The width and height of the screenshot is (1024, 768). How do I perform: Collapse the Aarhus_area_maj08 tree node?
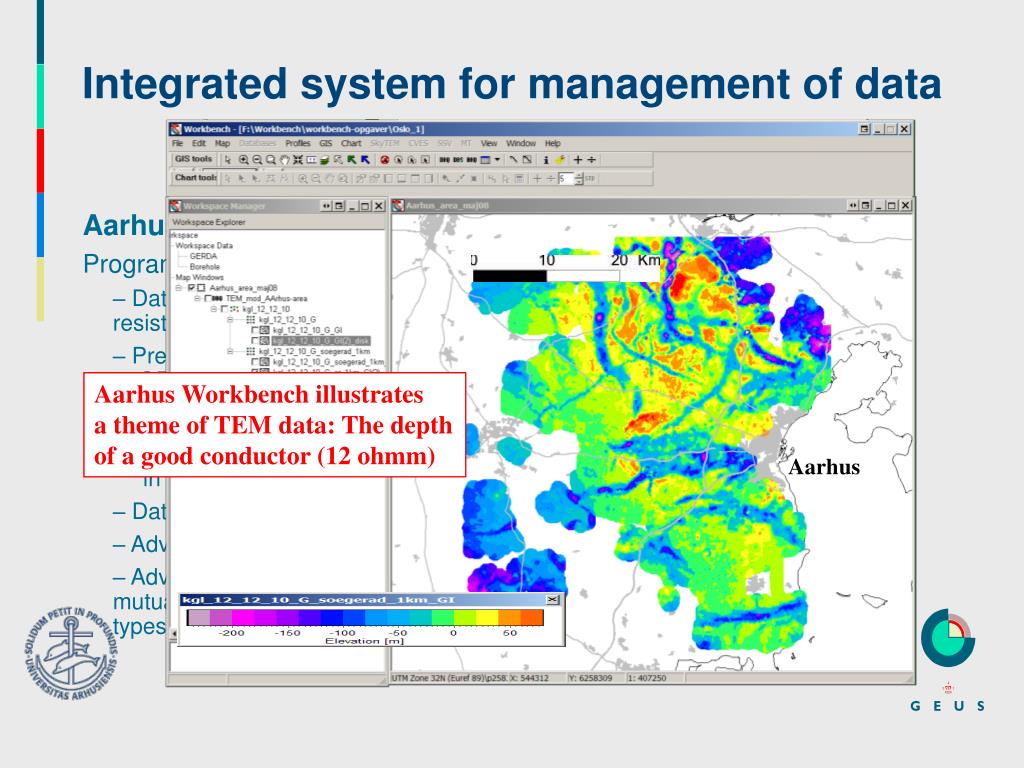coord(178,288)
